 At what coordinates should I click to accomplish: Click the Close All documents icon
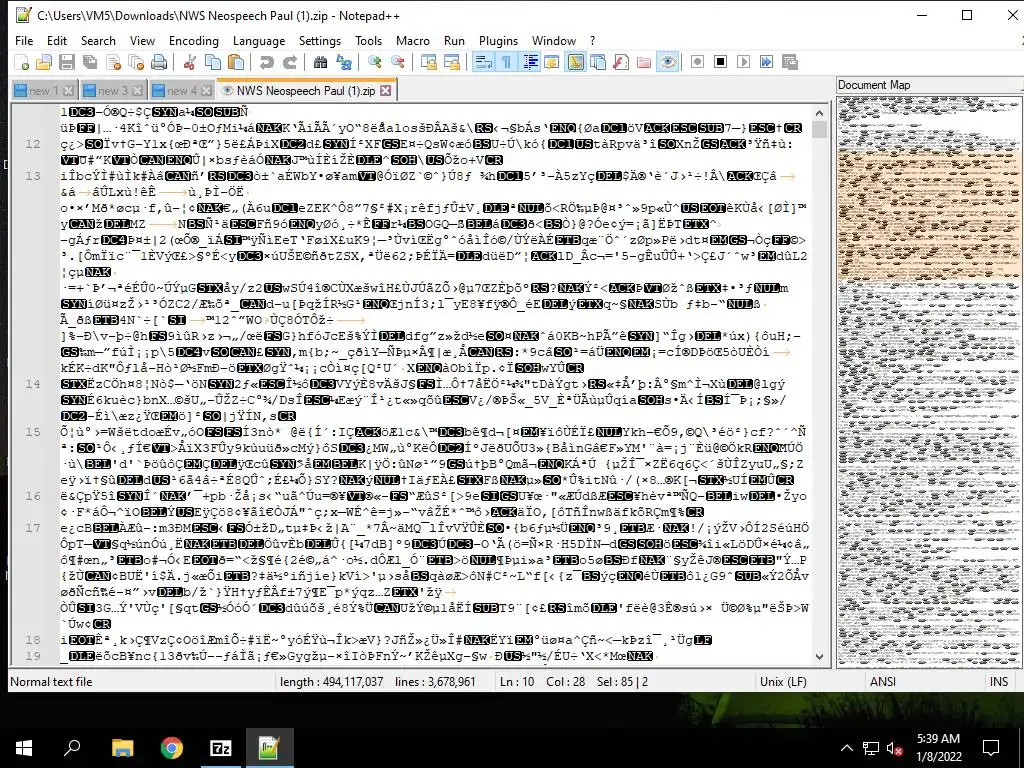point(136,62)
